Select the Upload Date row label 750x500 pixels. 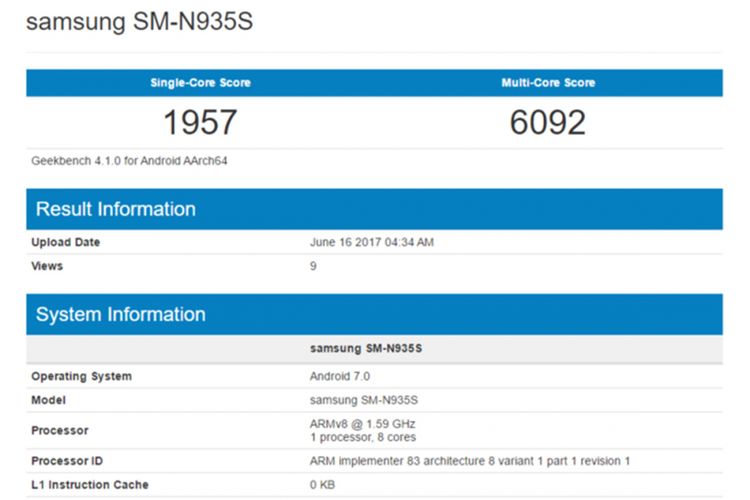pyautogui.click(x=66, y=242)
